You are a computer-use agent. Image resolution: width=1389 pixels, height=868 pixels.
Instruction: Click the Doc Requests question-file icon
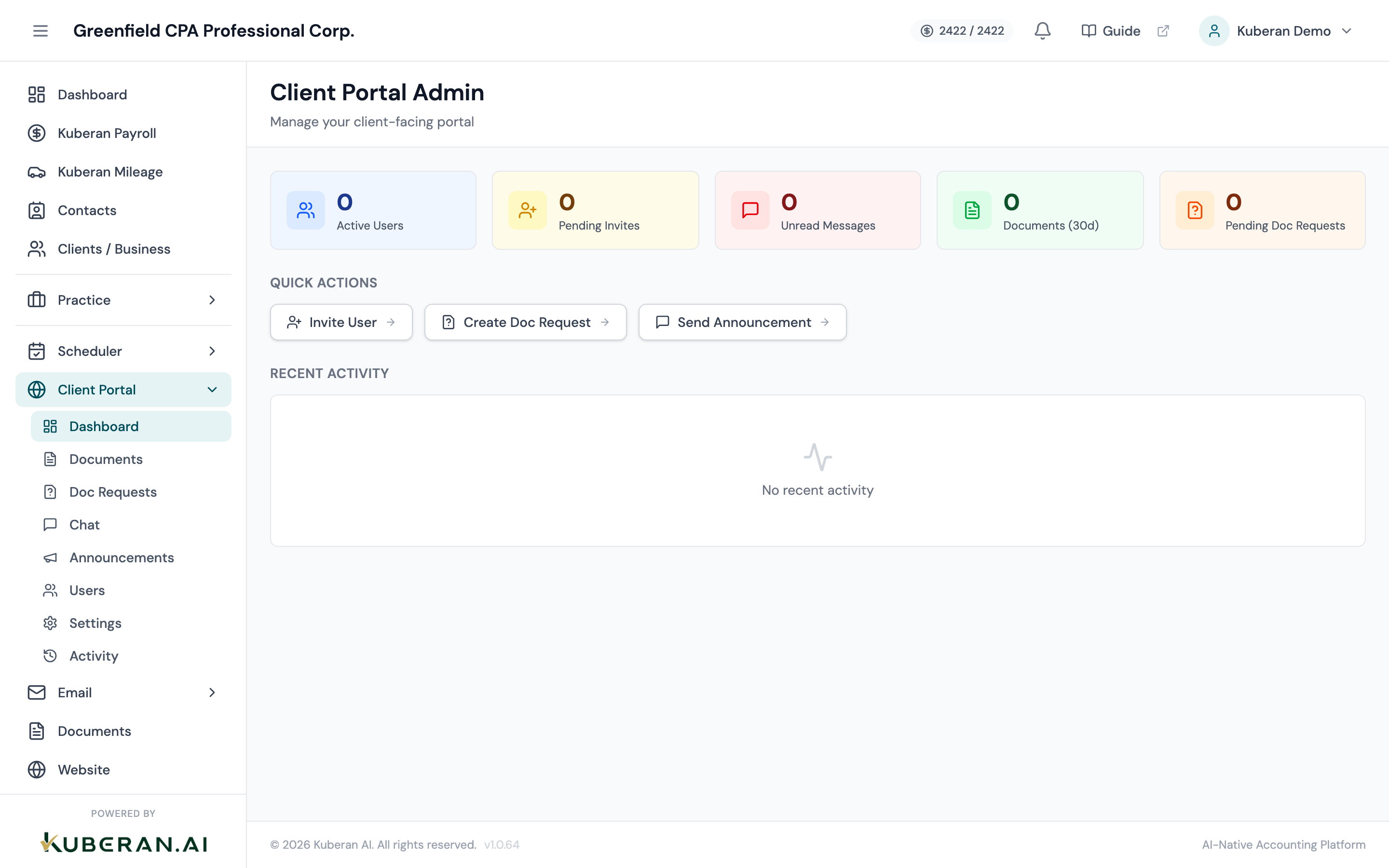coord(50,491)
